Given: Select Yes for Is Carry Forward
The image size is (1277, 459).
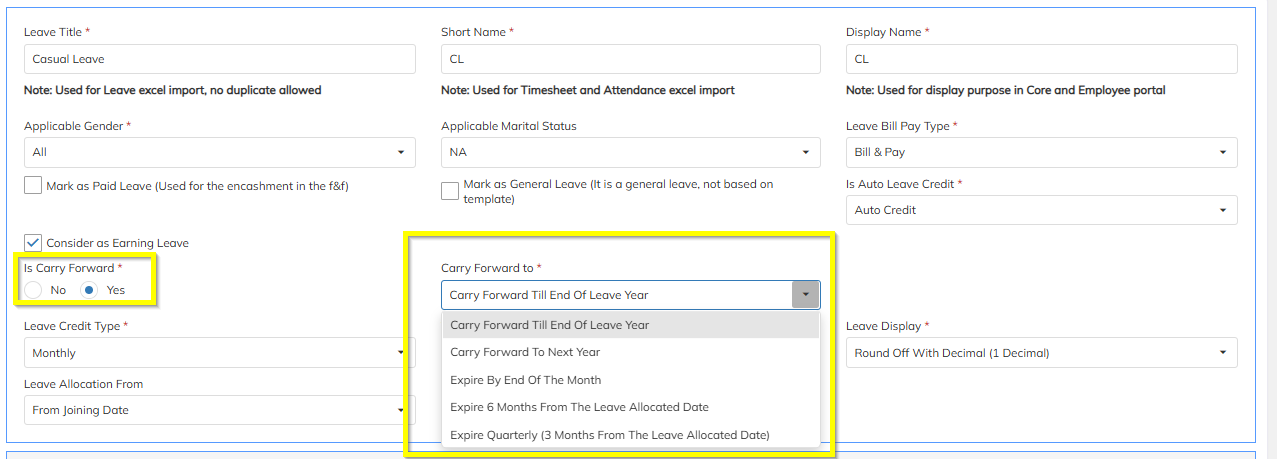Looking at the screenshot, I should (90, 290).
